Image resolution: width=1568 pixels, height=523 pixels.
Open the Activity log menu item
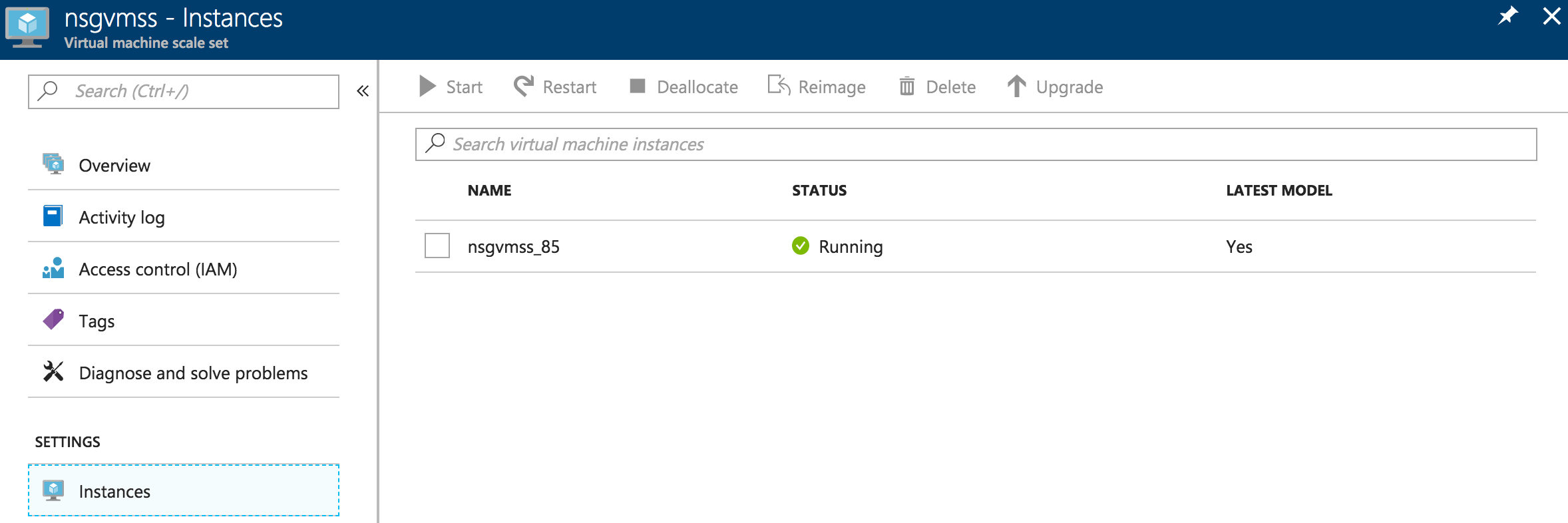(x=184, y=217)
